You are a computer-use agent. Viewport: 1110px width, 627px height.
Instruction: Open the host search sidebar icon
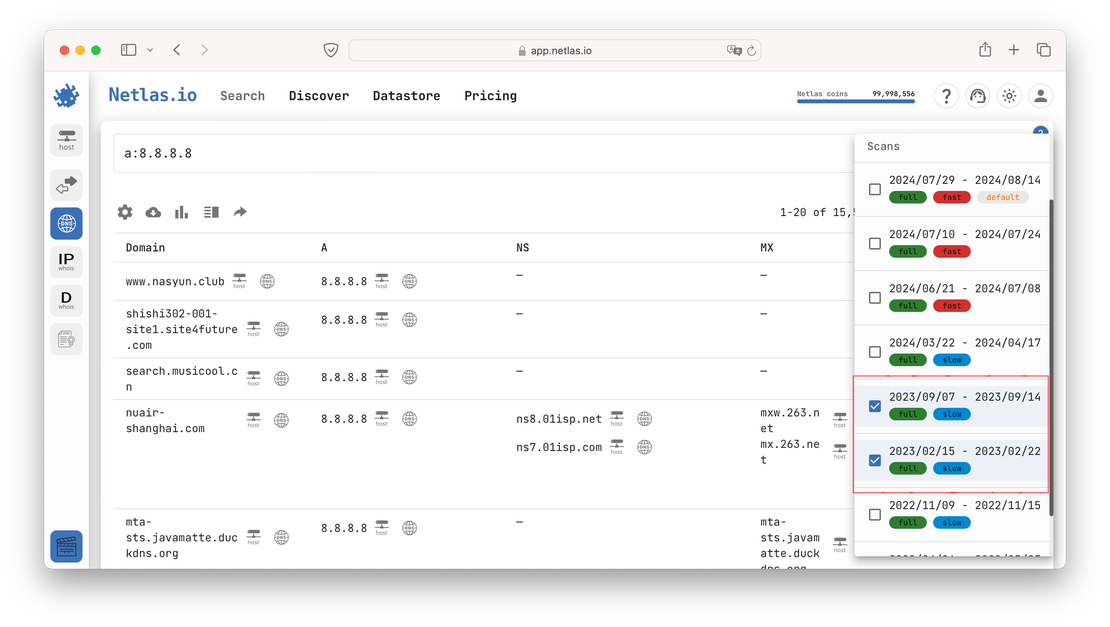point(66,140)
